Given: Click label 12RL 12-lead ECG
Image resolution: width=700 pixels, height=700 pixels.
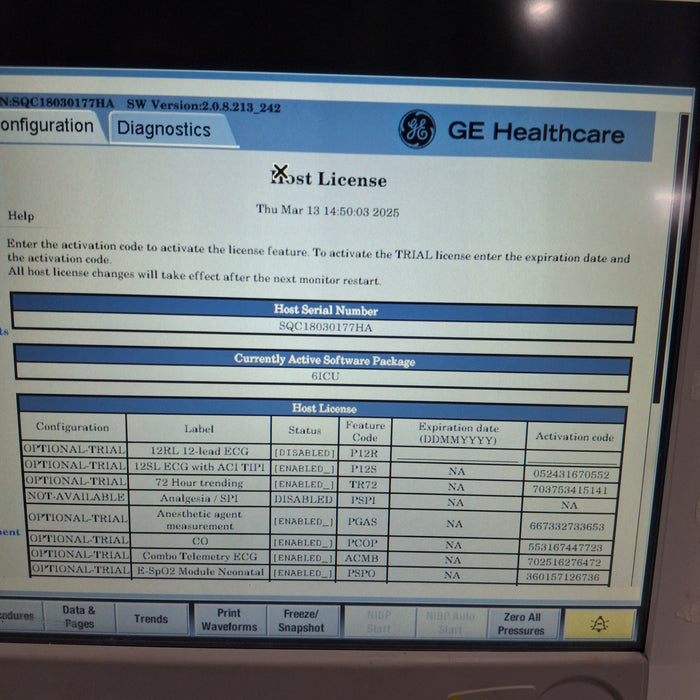Looking at the screenshot, I should (x=199, y=451).
